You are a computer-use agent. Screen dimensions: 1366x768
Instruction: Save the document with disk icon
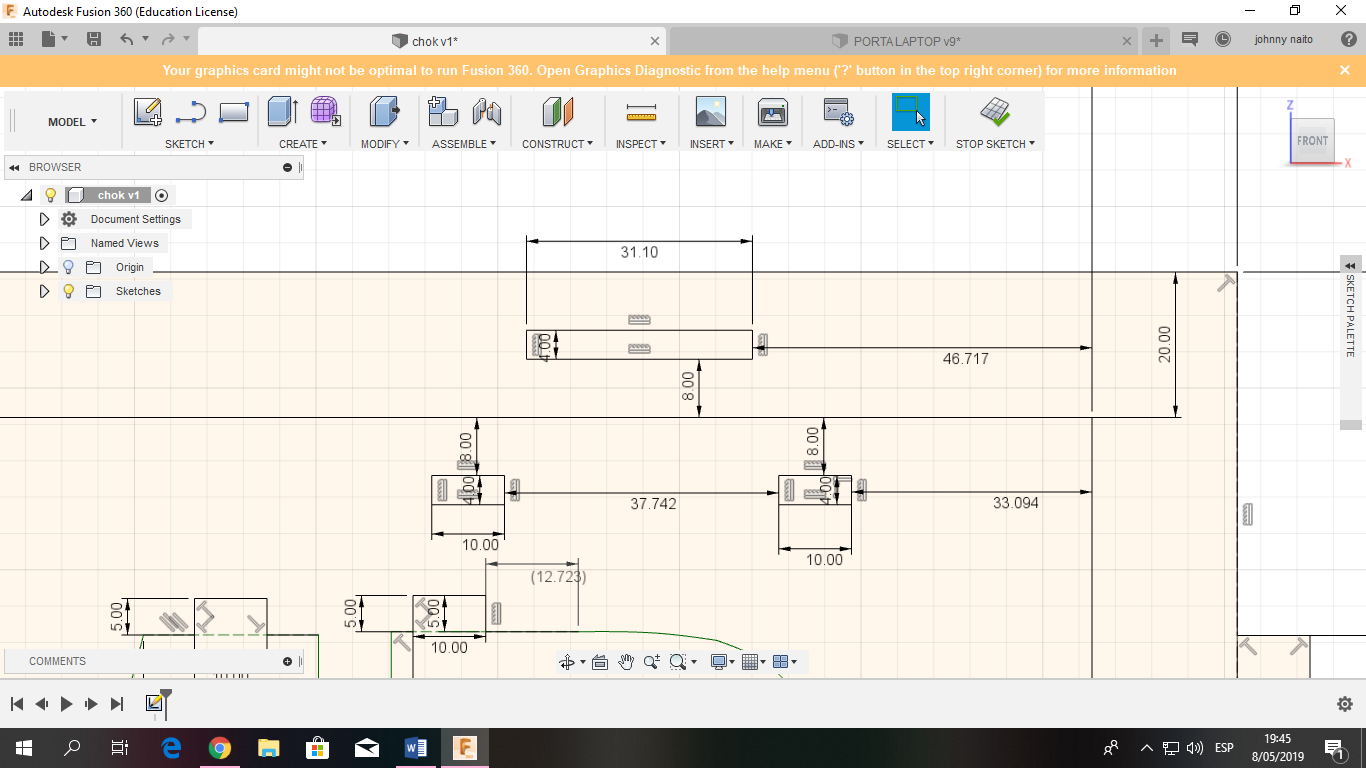pyautogui.click(x=94, y=39)
